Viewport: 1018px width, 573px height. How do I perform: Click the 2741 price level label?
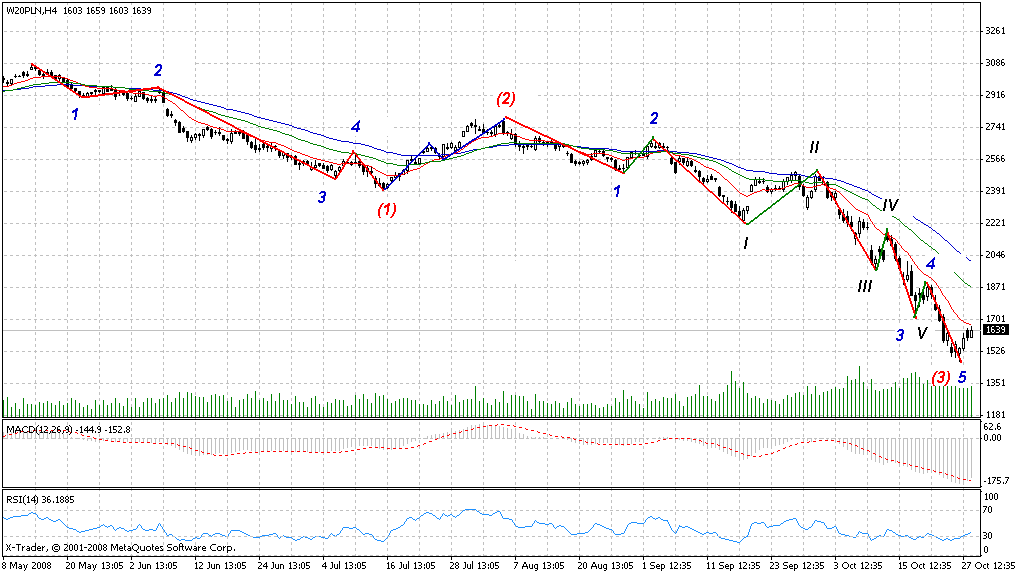995,127
